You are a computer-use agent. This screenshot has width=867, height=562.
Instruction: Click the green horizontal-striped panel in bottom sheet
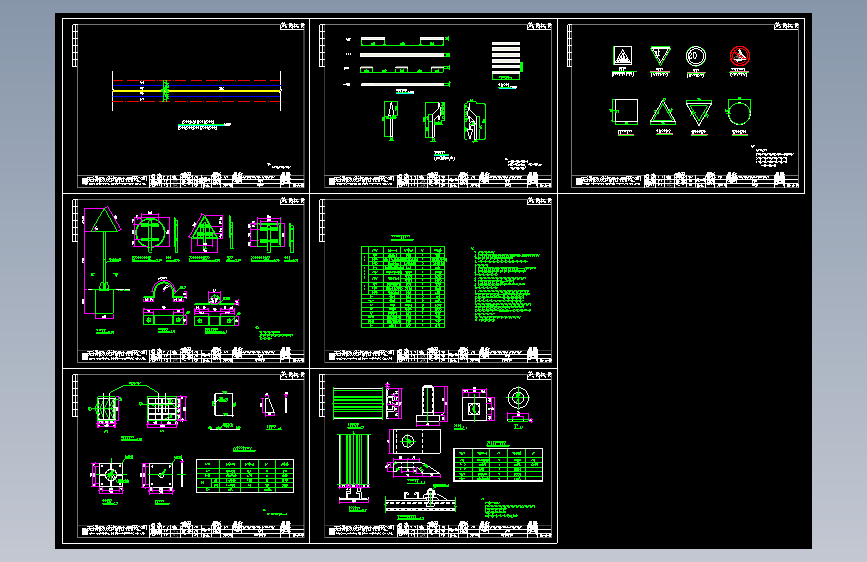click(358, 403)
